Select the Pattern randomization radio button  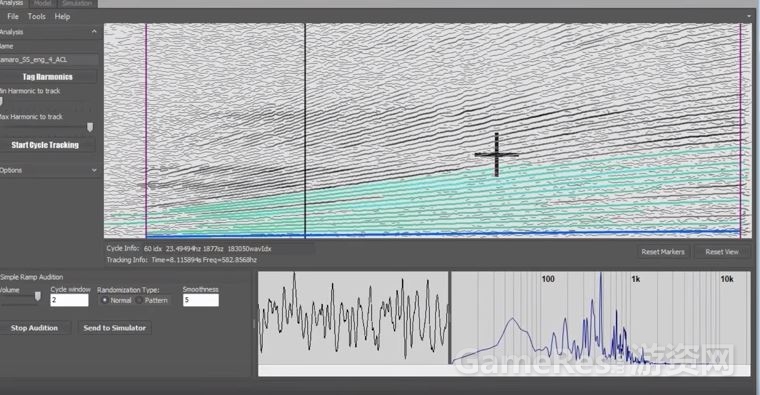coord(139,300)
